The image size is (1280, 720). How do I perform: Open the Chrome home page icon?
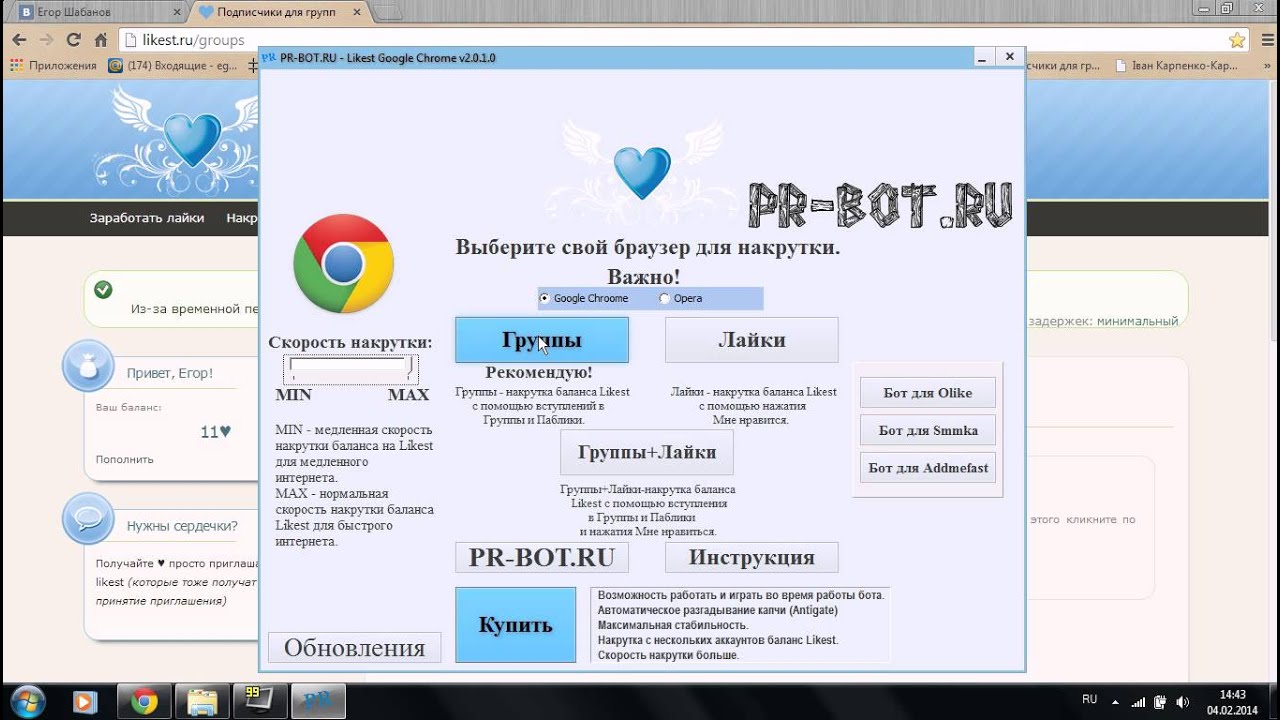point(100,40)
